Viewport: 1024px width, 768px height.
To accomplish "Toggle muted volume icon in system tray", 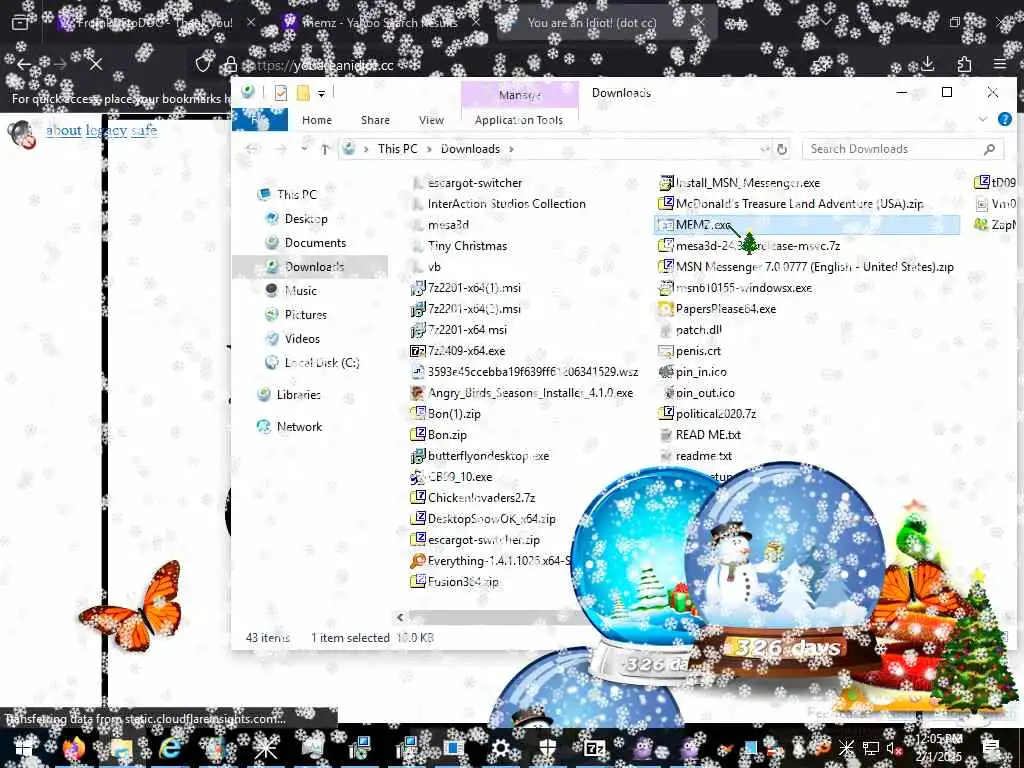I will (x=892, y=748).
